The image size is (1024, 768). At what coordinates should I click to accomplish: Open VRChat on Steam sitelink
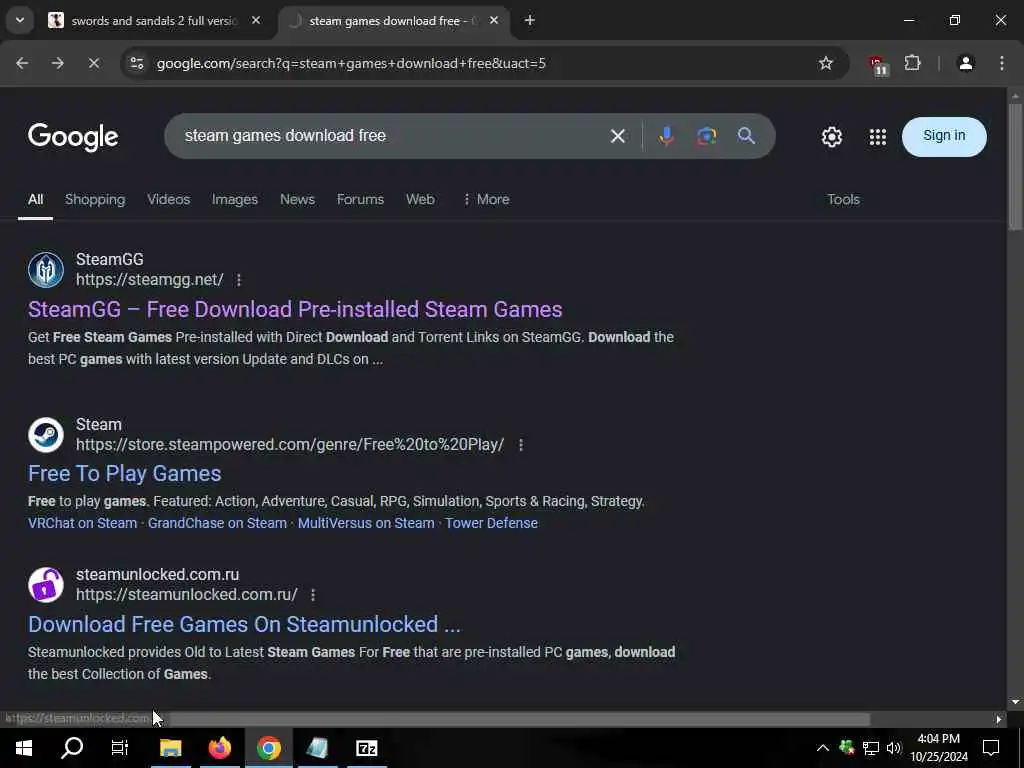point(82,523)
